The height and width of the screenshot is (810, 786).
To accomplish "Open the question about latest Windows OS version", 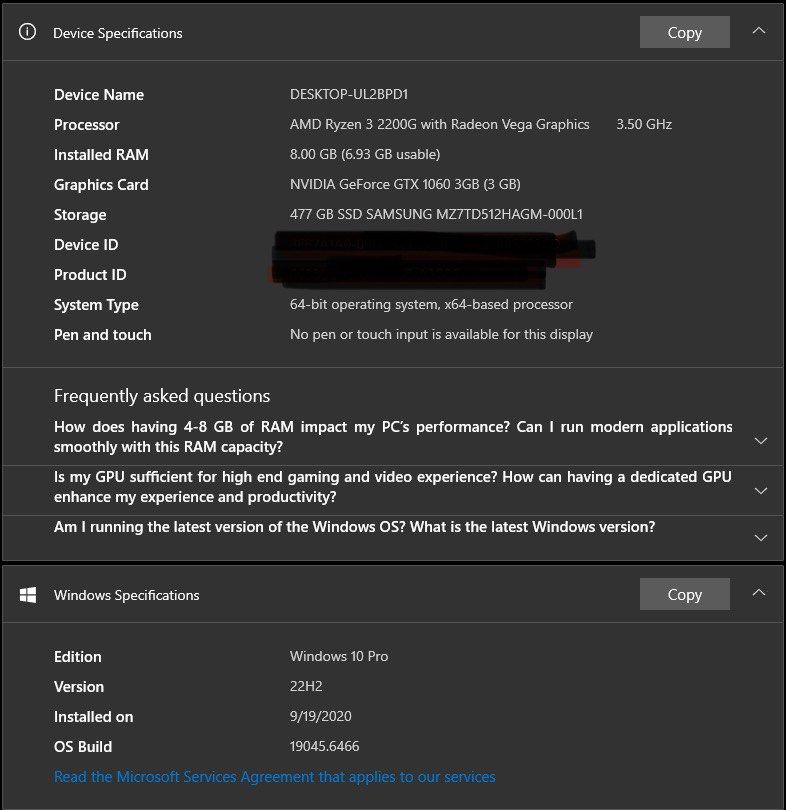I will point(354,527).
